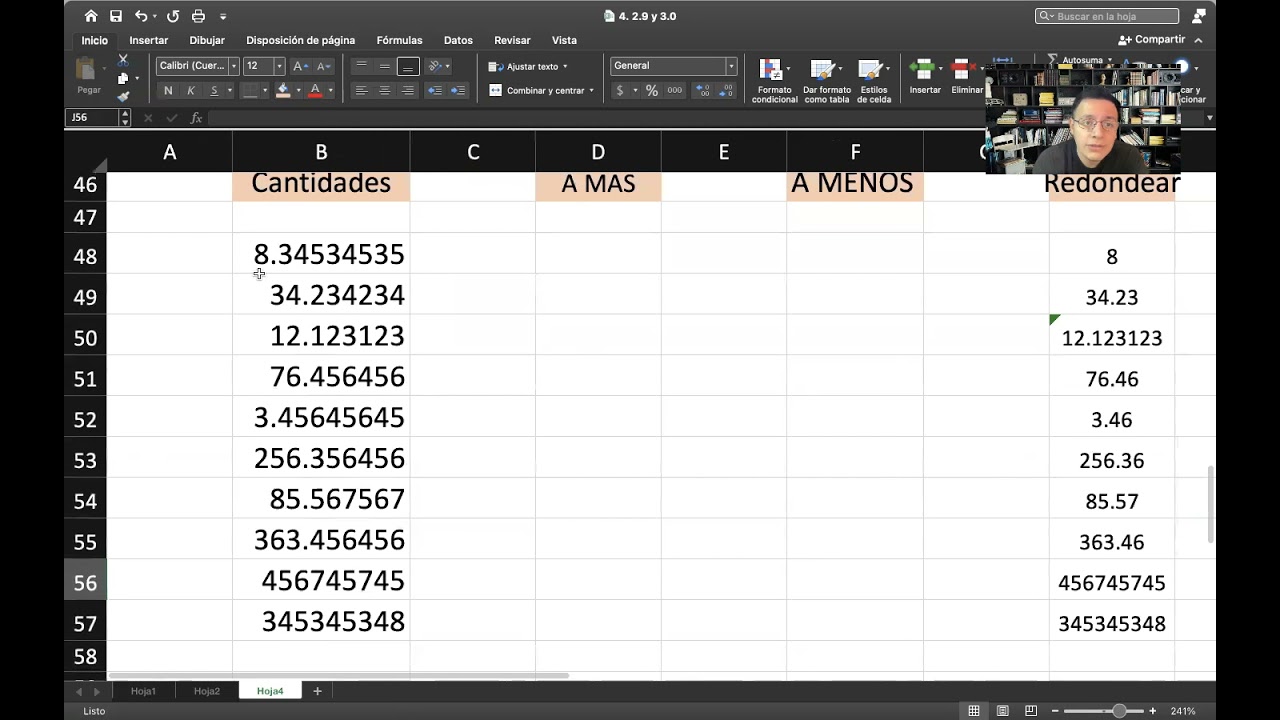Increase font size with the larger A icon
Screen dimensions: 1280x720
tap(300, 66)
